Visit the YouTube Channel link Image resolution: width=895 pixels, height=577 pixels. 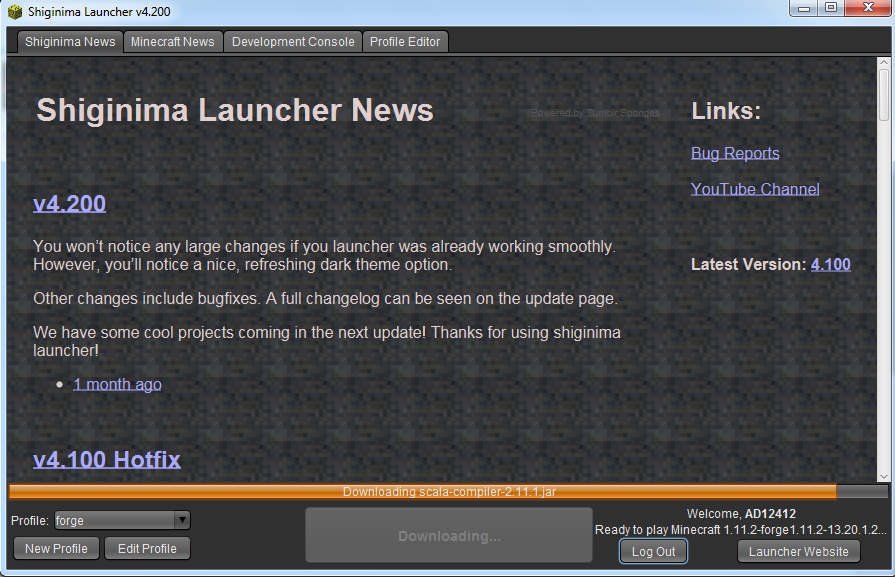coord(755,189)
